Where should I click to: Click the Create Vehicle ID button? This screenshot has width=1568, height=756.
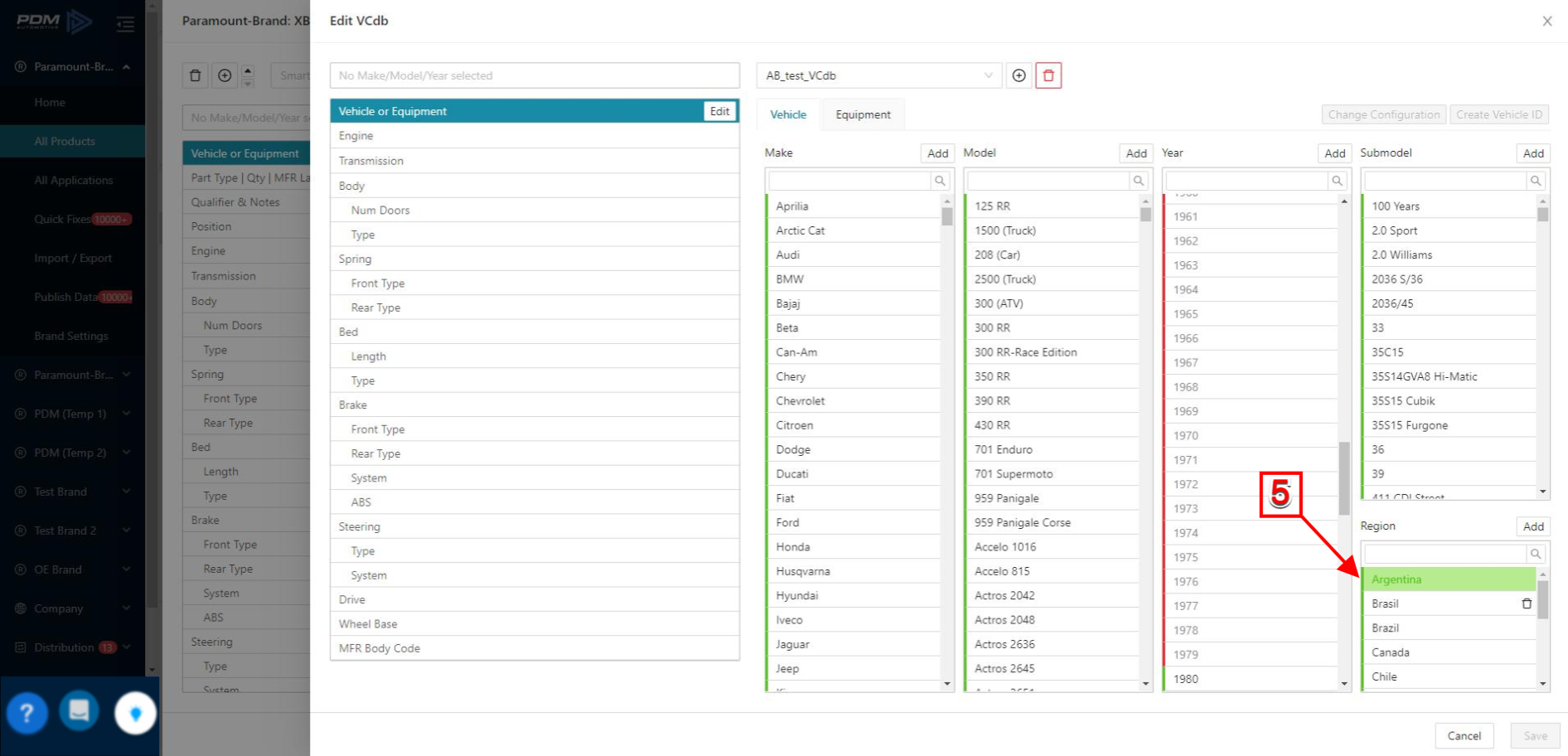[x=1499, y=114]
